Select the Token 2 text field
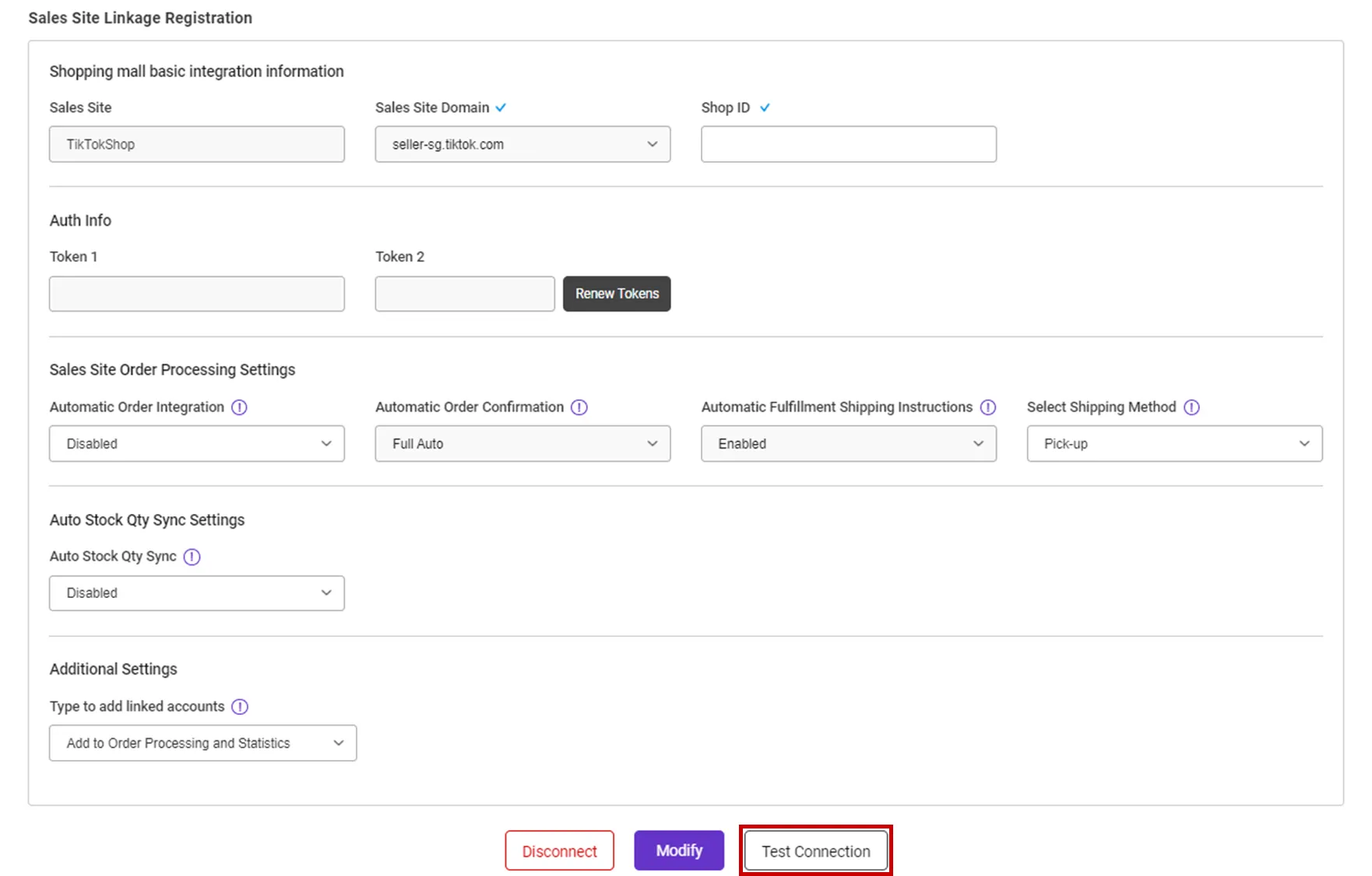The height and width of the screenshot is (876, 1372). coord(465,294)
